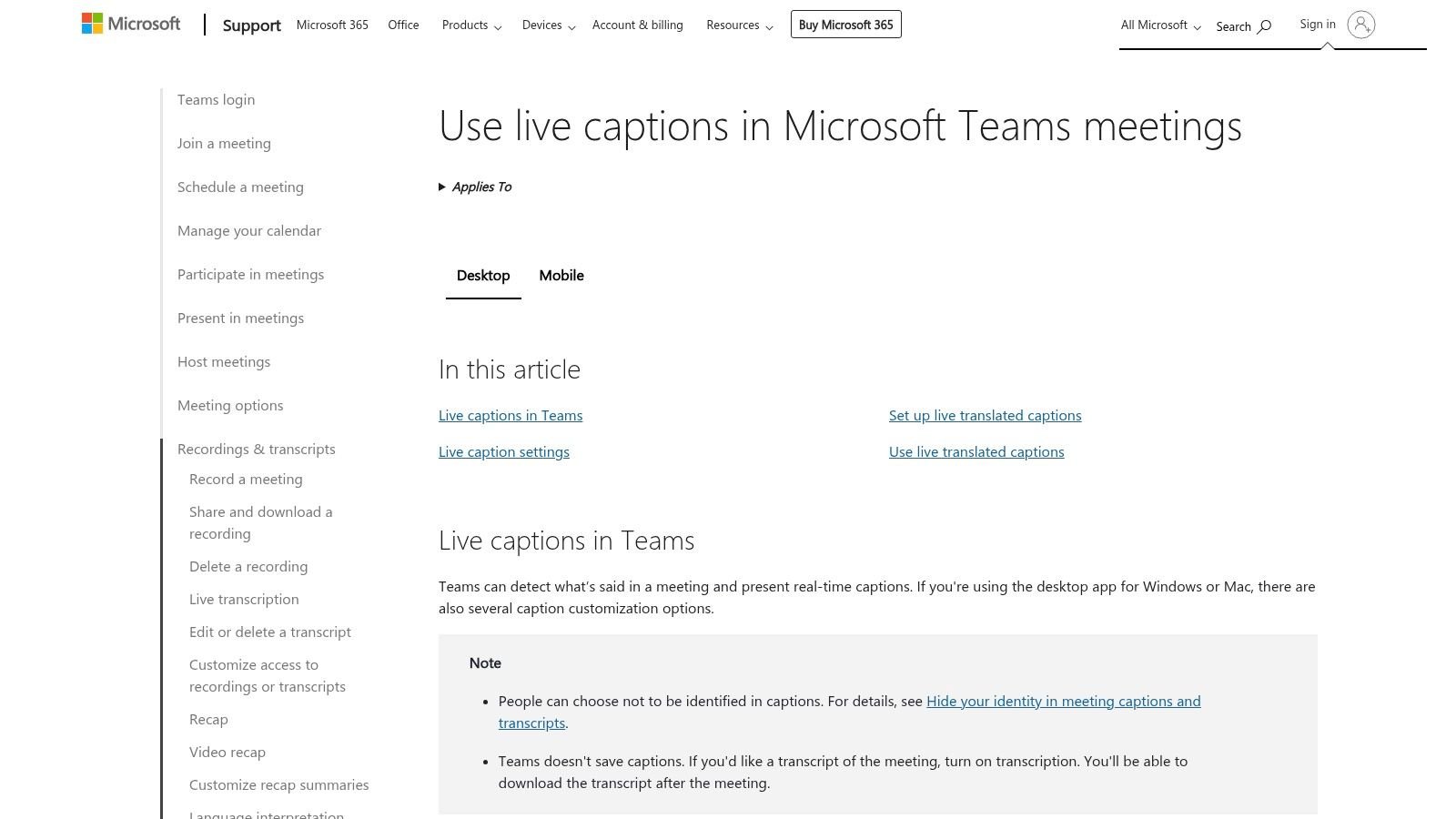
Task: Click the sign-in avatar icon
Action: pyautogui.click(x=1361, y=25)
